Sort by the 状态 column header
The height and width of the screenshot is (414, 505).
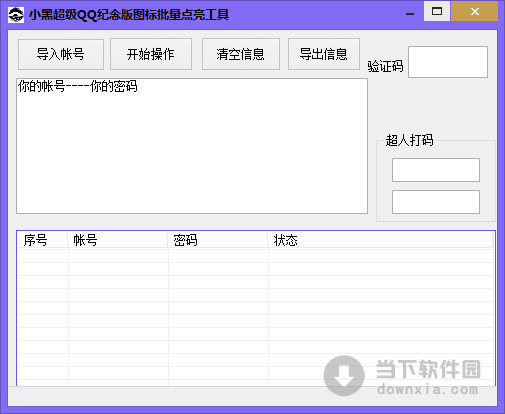380,240
